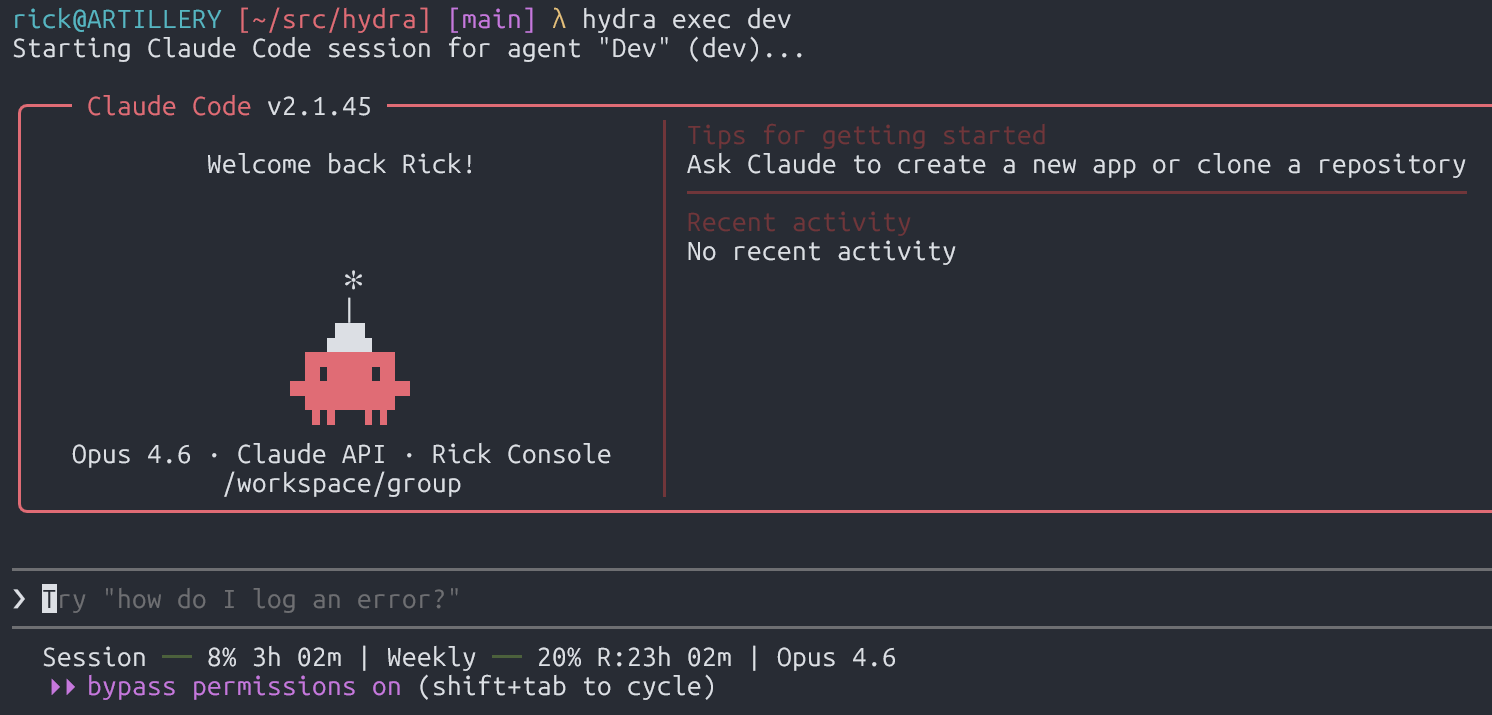Select the "Ask Claude to create a new app" tip

[x=1076, y=165]
